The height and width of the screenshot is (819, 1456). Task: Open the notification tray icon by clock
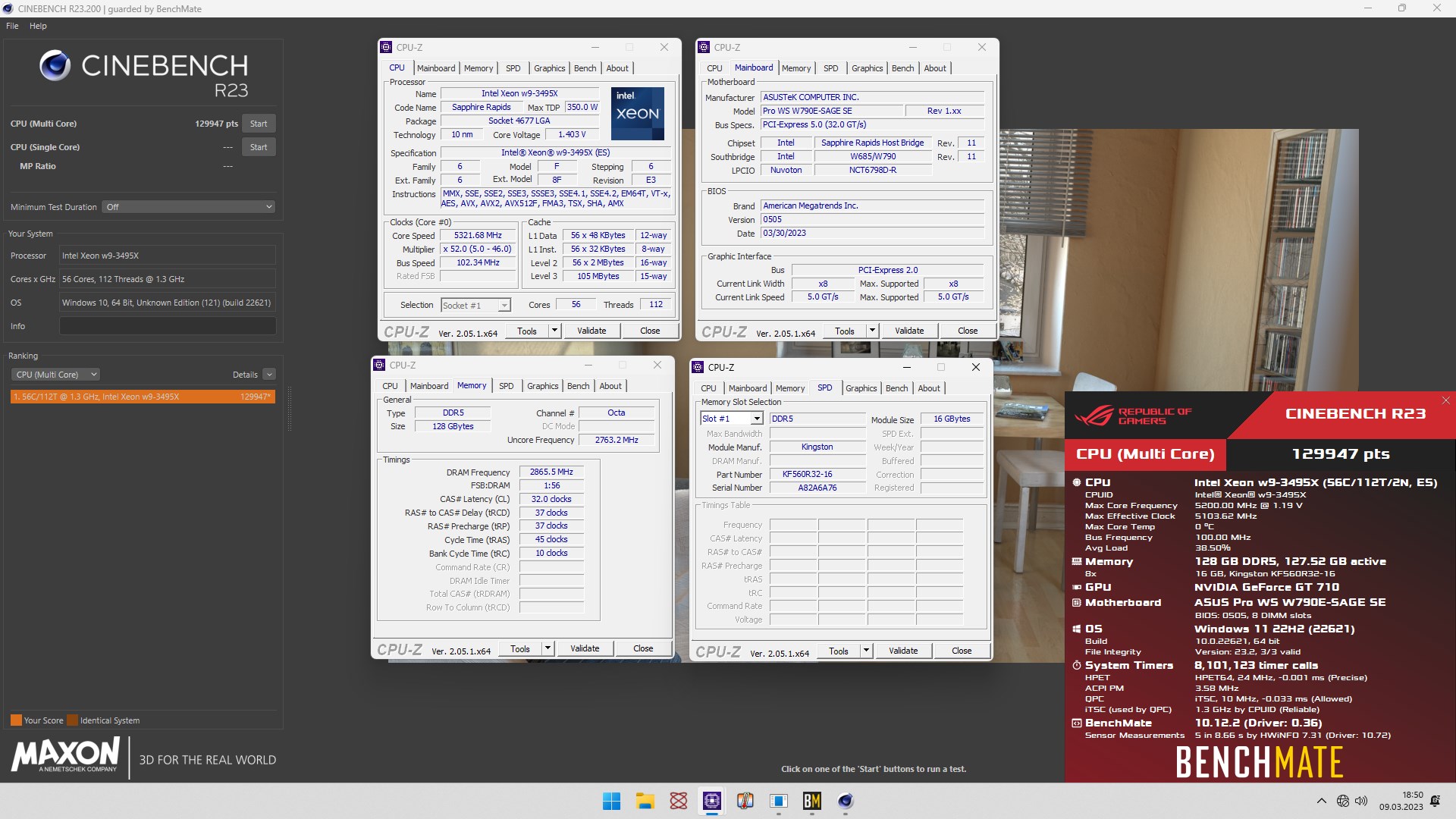pyautogui.click(x=1435, y=801)
